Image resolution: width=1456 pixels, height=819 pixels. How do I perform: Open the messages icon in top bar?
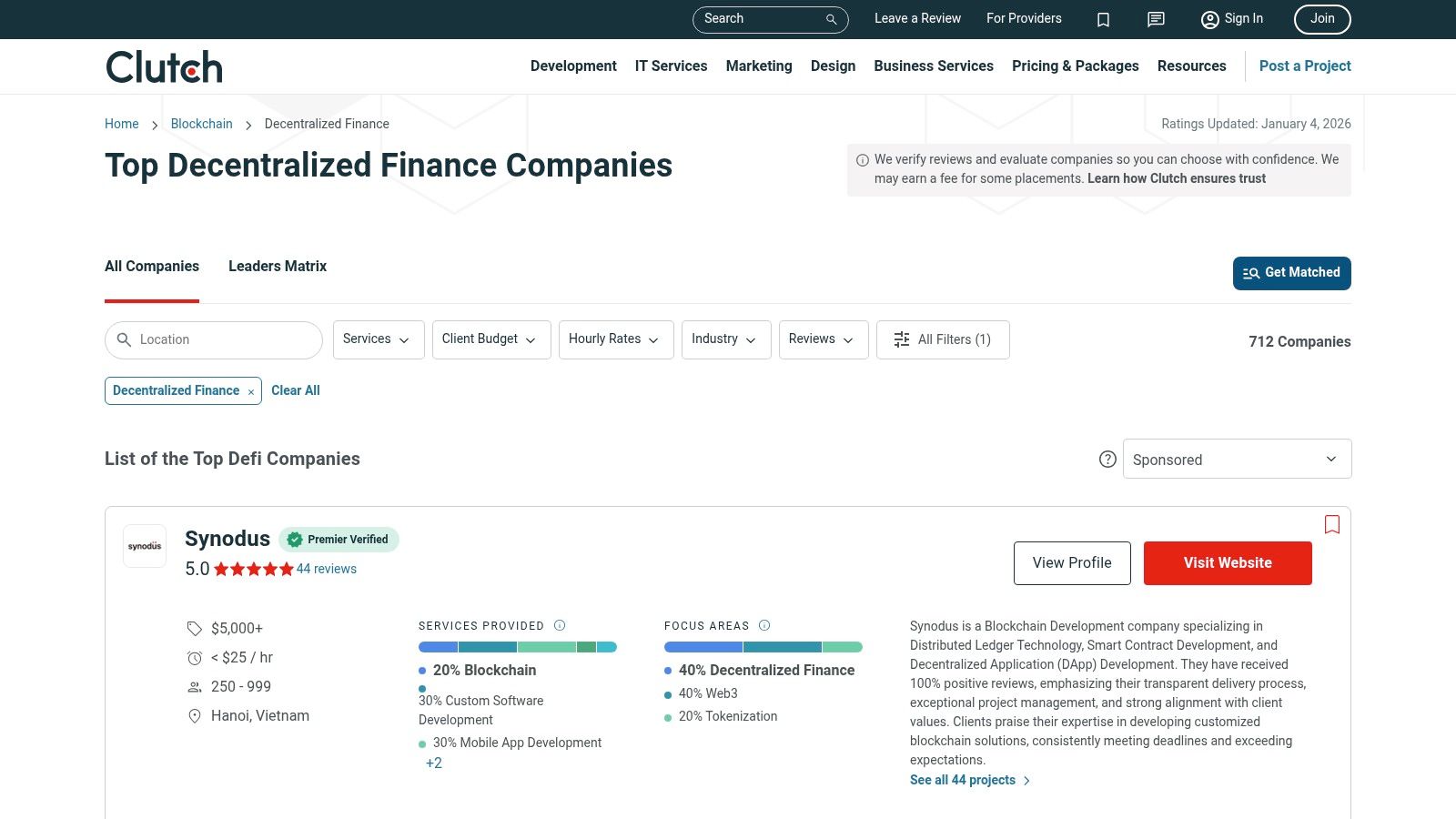(1156, 19)
